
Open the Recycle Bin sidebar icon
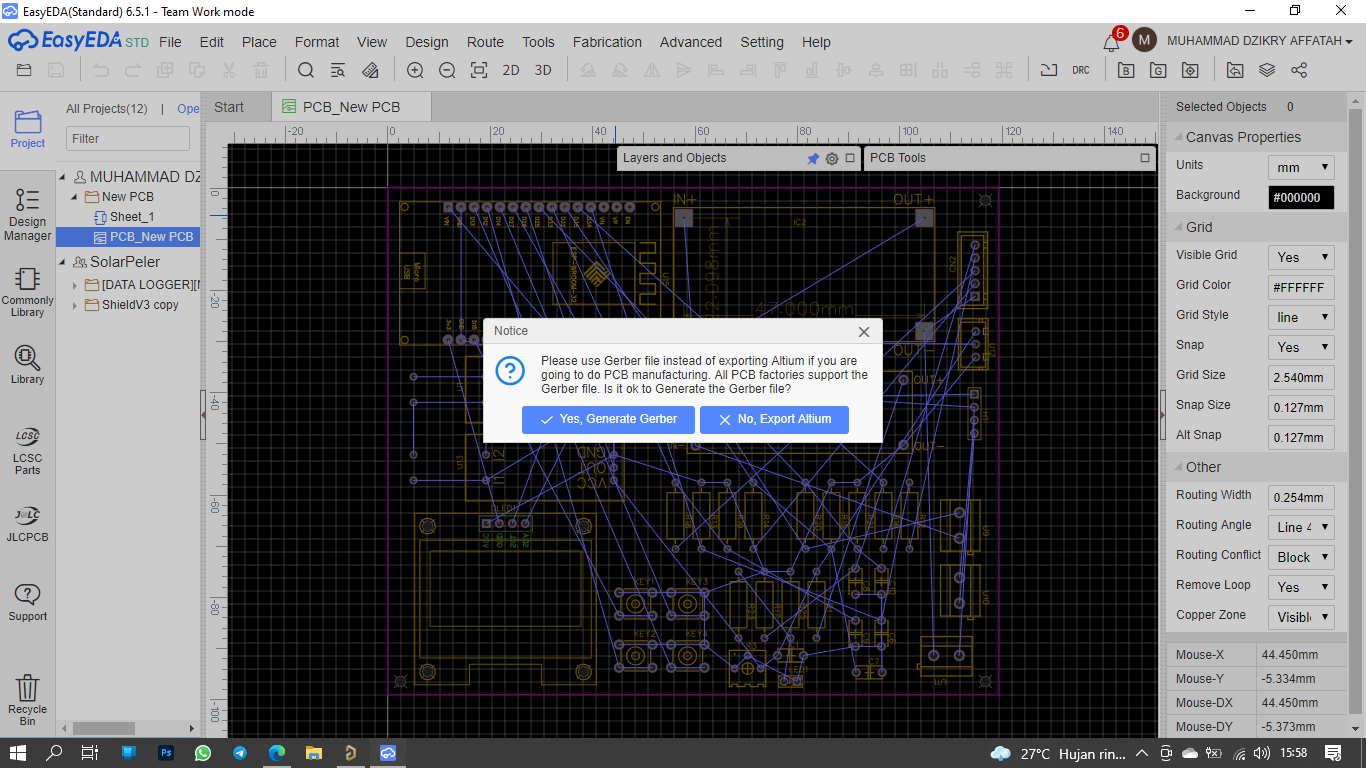click(28, 700)
